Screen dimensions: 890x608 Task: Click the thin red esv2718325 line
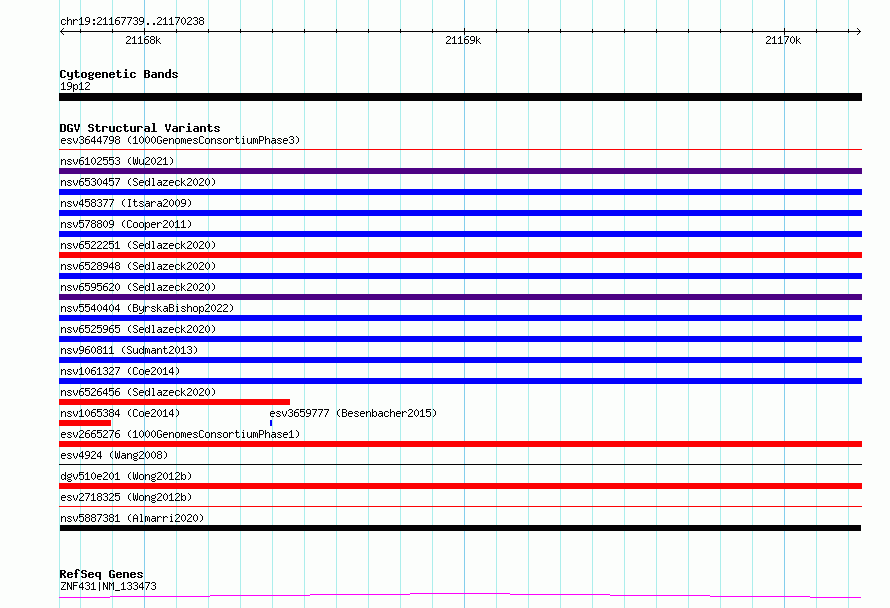460,507
